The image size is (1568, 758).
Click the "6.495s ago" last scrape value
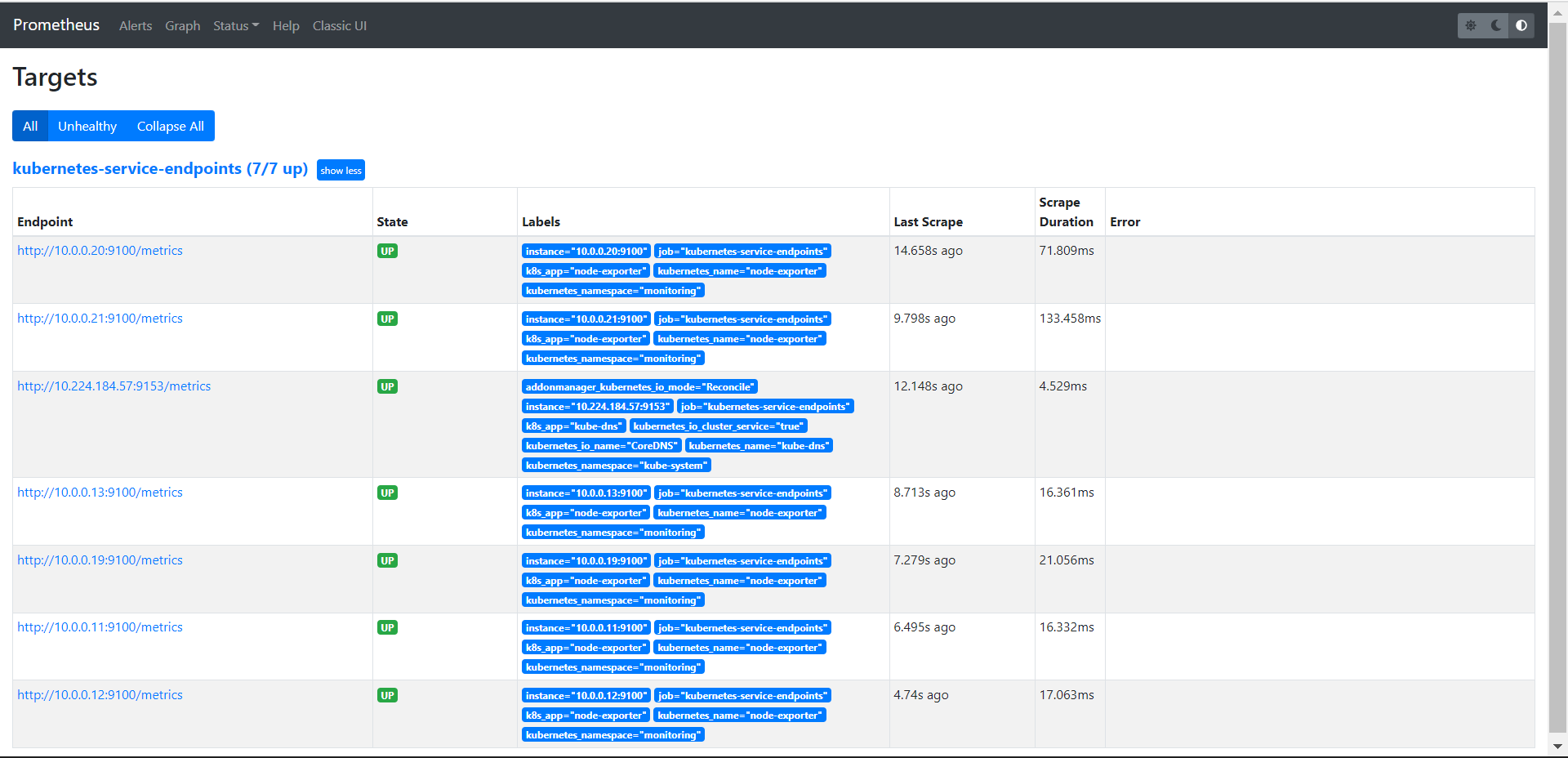pos(924,627)
